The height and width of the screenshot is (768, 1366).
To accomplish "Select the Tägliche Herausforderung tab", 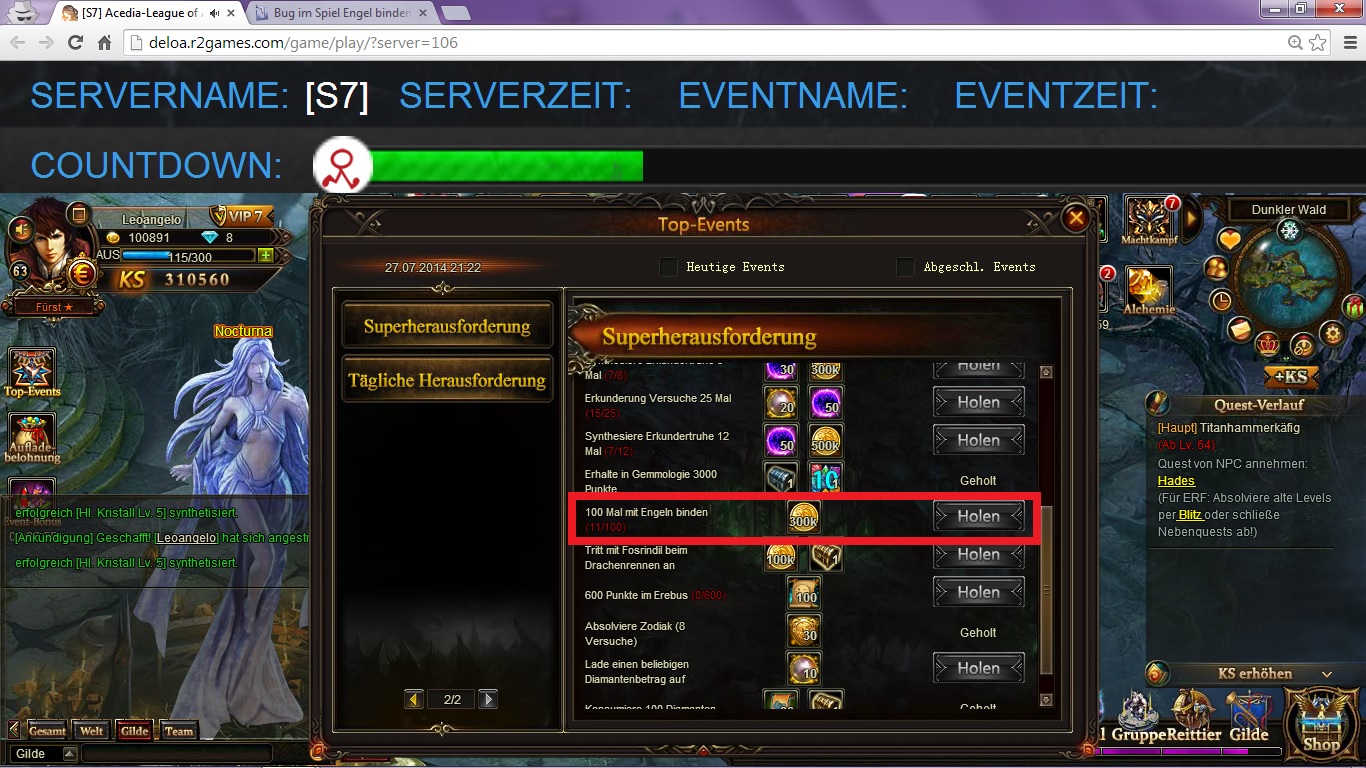I will tap(447, 381).
